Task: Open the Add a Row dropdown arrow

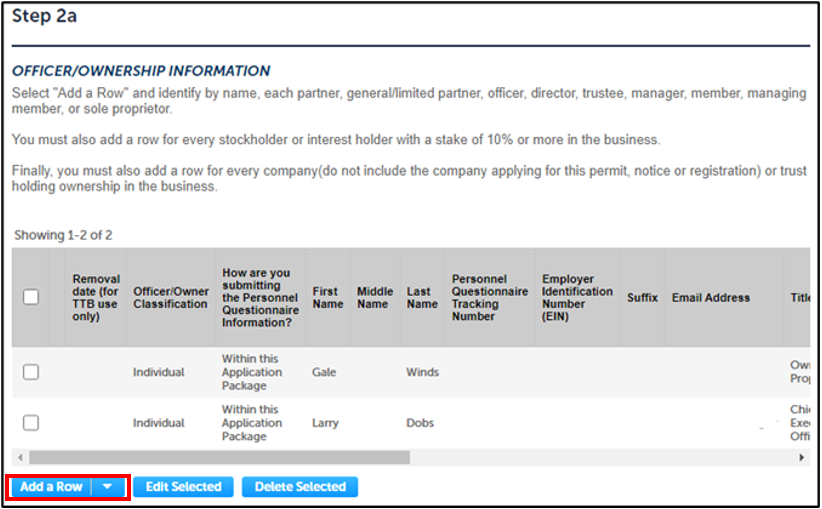Action: coord(108,487)
